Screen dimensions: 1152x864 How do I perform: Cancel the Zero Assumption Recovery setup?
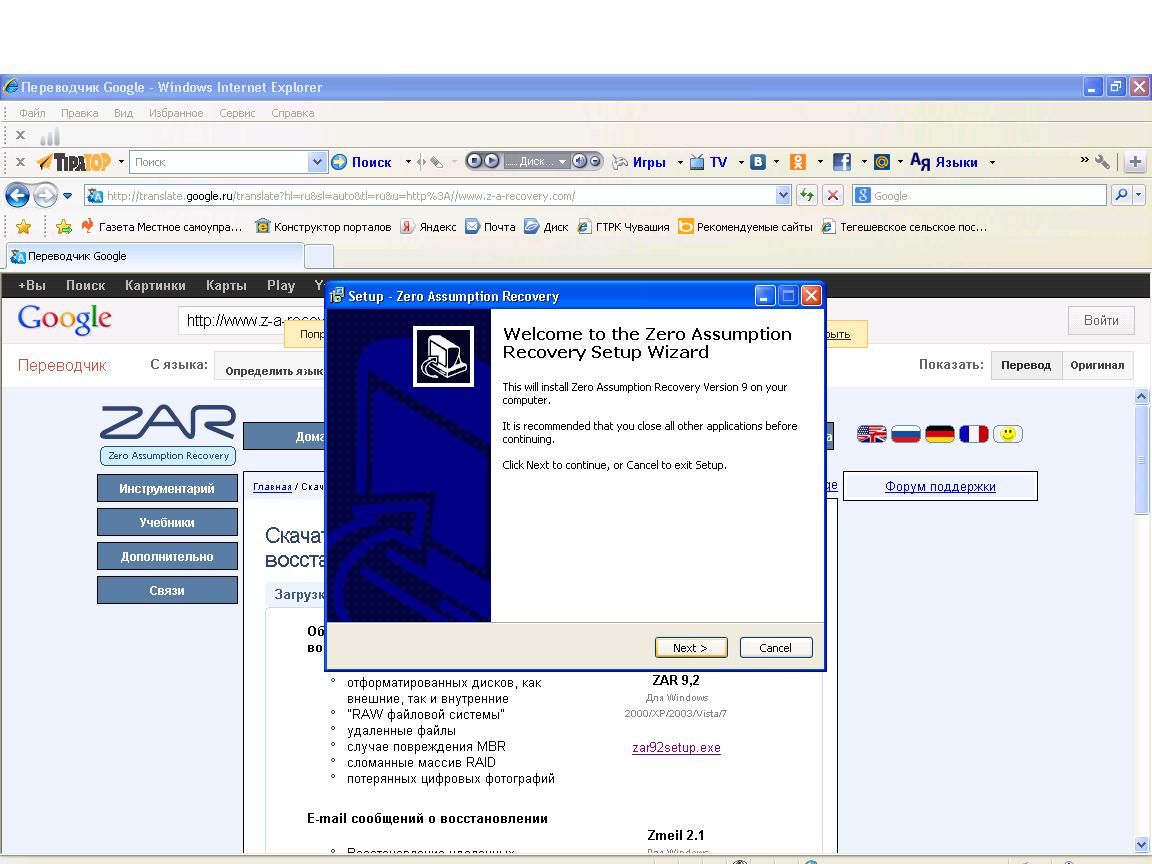[x=775, y=647]
